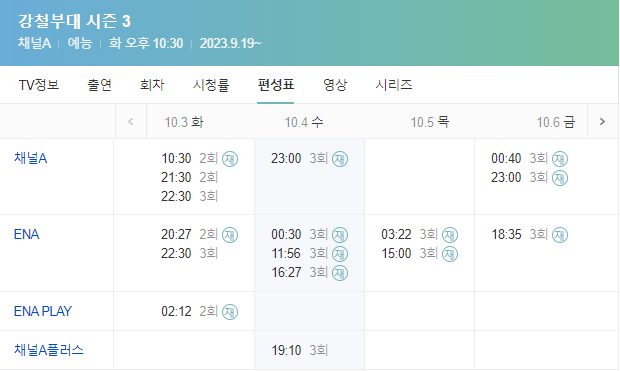Open the 채널A플러스 channel link
The width and height of the screenshot is (620, 371).
(49, 350)
